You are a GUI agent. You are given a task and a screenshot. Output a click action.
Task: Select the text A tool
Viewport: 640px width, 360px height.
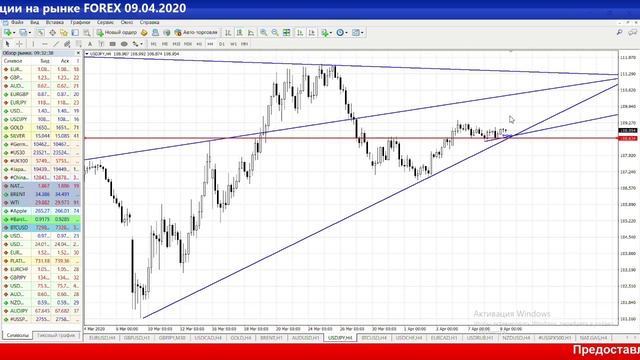click(x=90, y=44)
